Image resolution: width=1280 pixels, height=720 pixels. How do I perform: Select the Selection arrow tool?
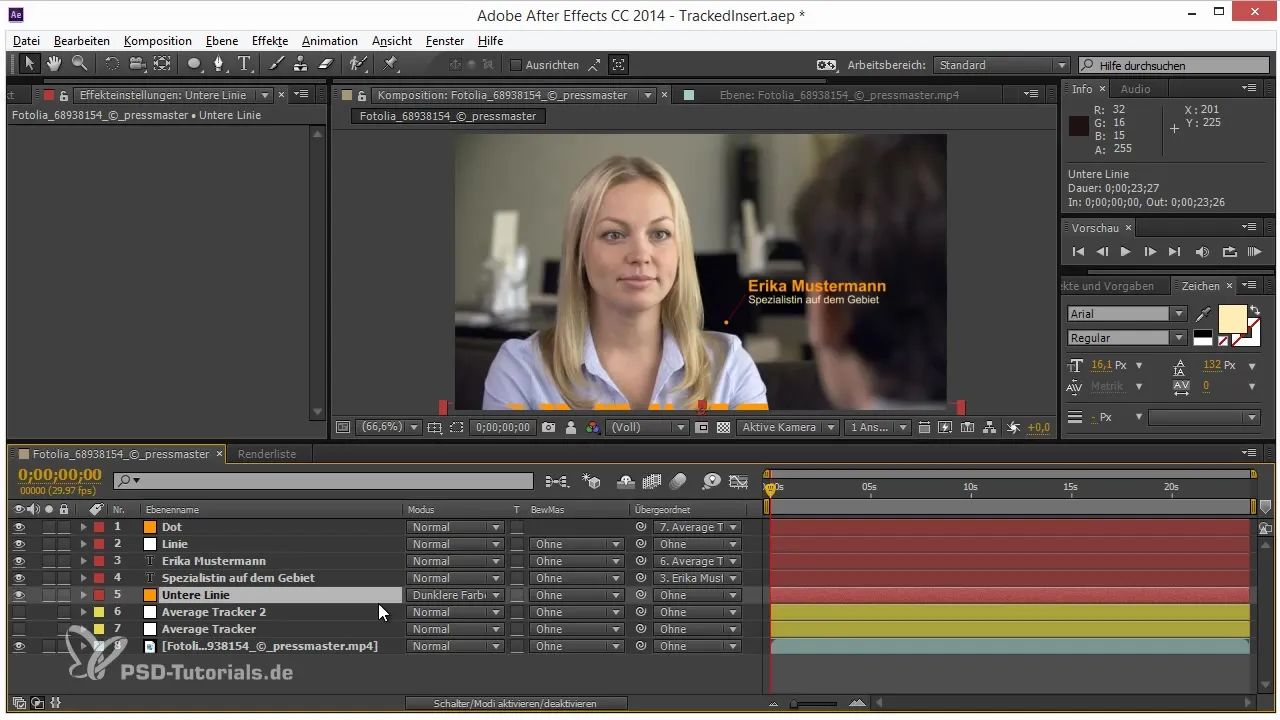click(x=29, y=64)
